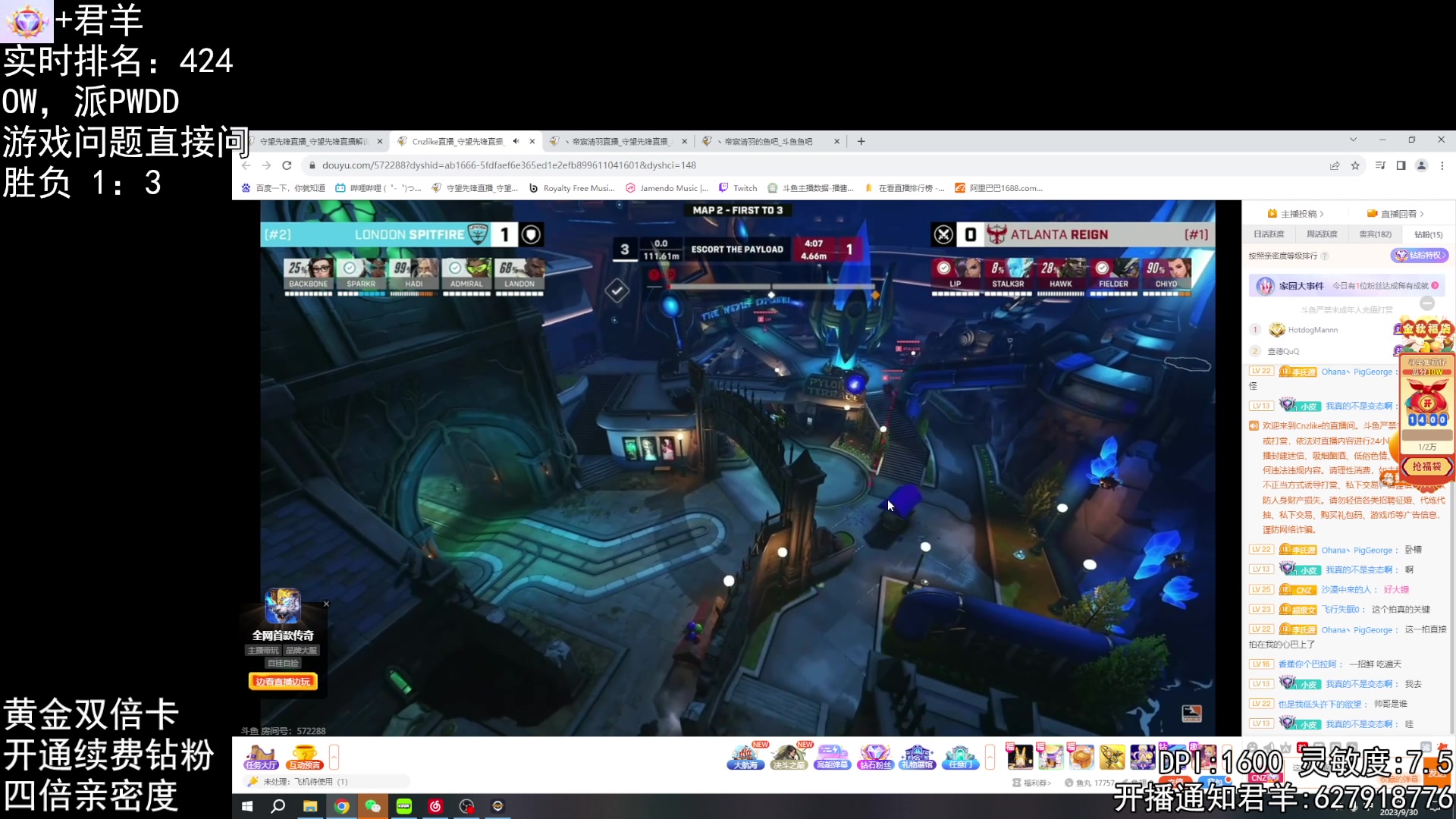Select user 查德QuQ in ranking
The image size is (1456, 819).
[1283, 352]
